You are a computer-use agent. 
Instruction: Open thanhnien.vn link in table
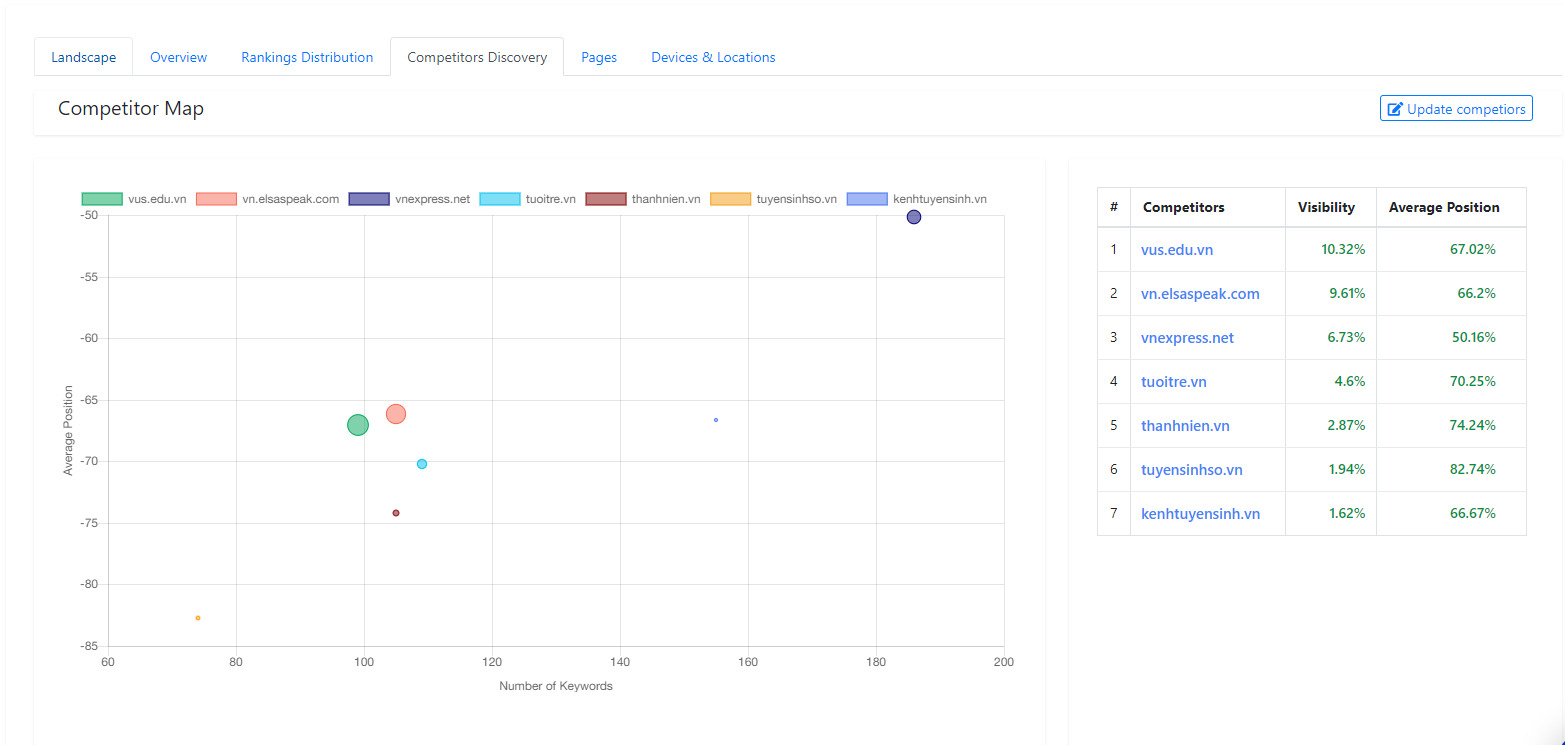[1185, 426]
